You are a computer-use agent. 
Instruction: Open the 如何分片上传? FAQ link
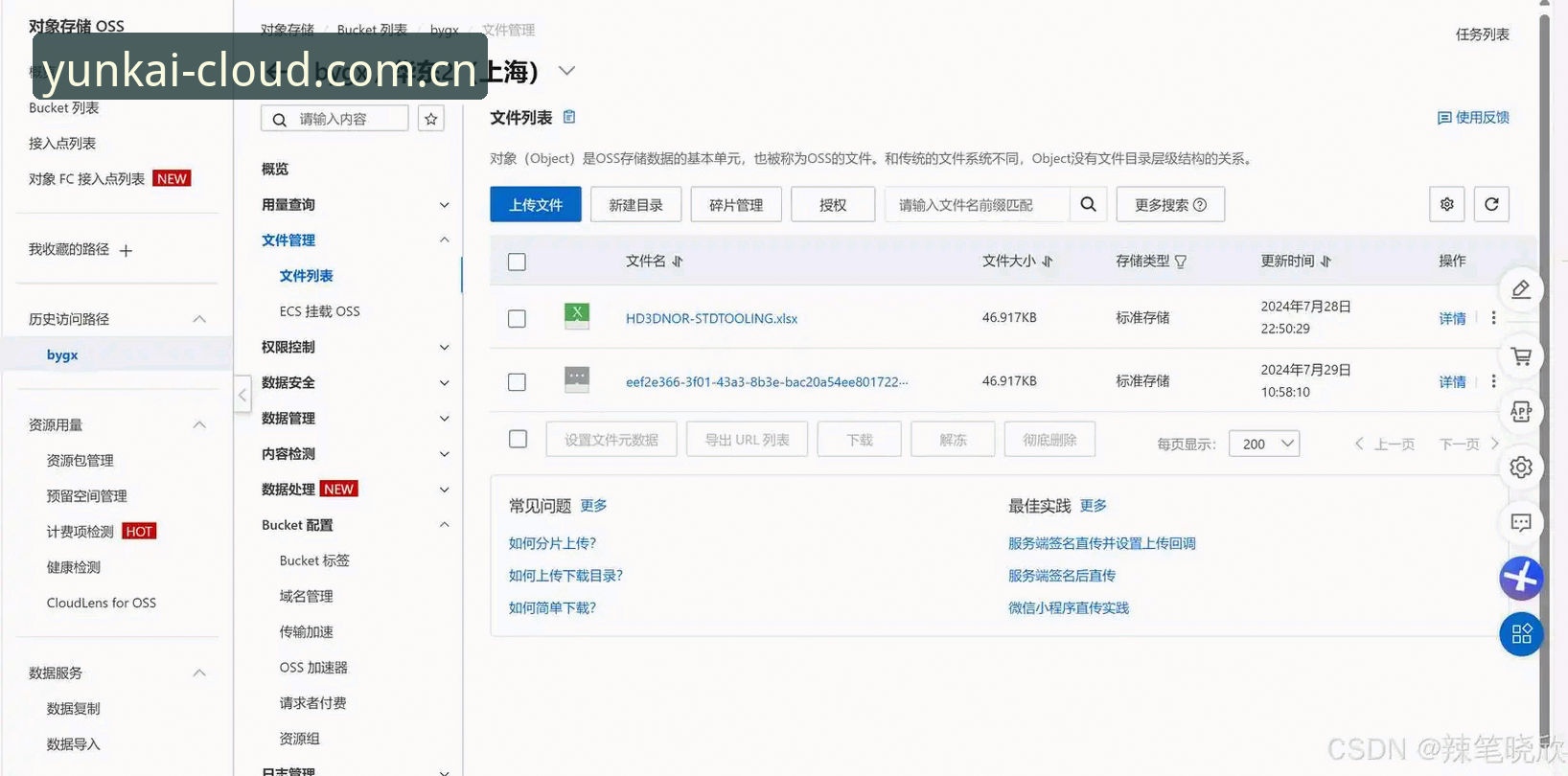point(552,543)
